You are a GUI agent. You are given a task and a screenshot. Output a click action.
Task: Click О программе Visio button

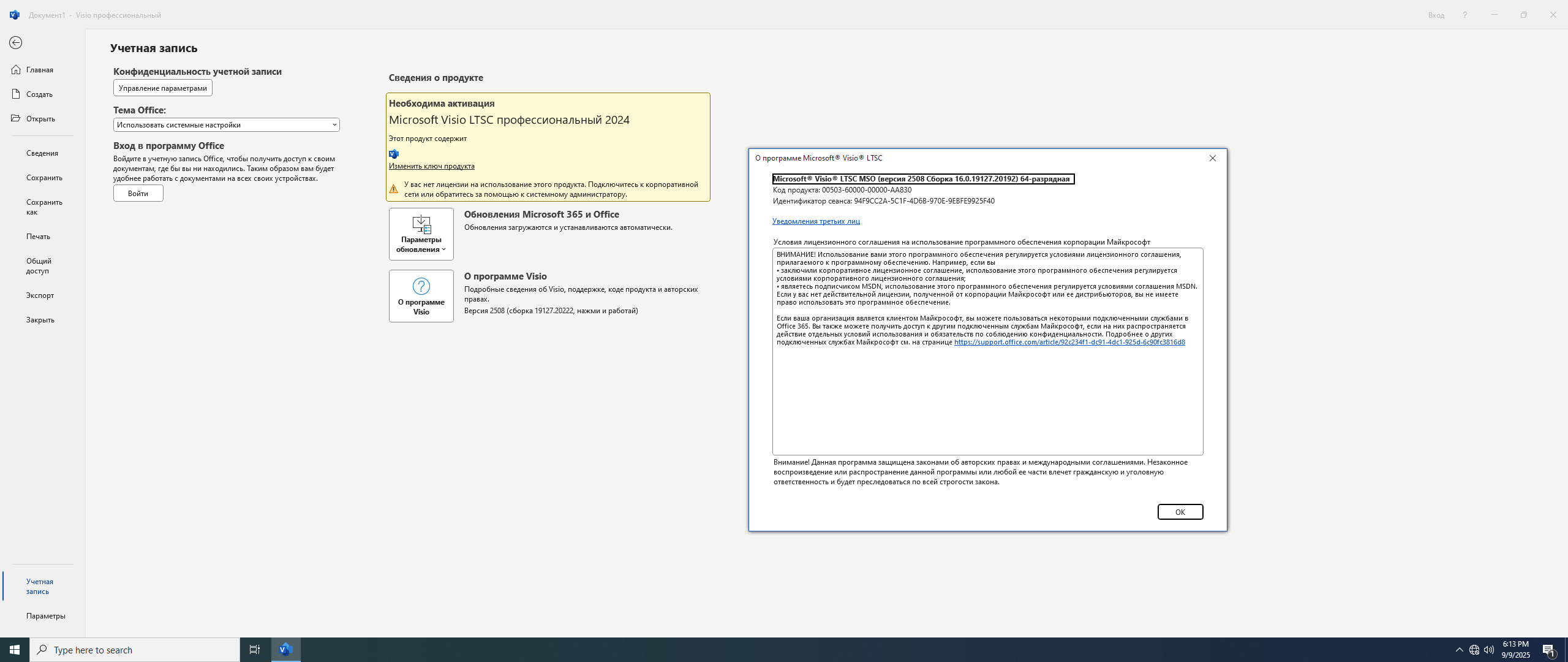(x=421, y=296)
